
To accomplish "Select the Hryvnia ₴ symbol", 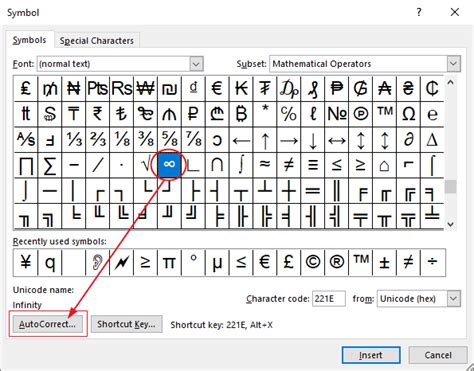I will click(x=409, y=89).
